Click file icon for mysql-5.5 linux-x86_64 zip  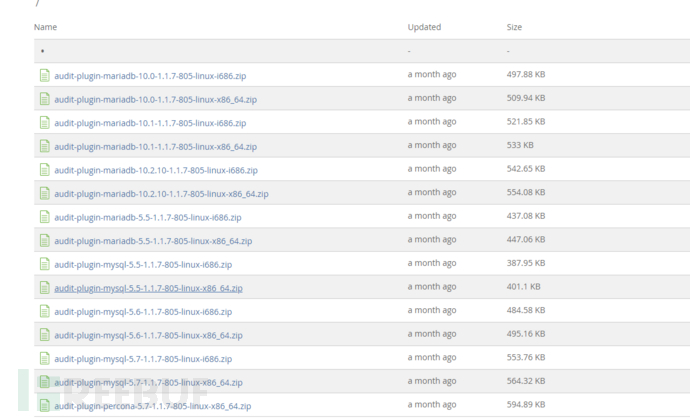(x=44, y=288)
